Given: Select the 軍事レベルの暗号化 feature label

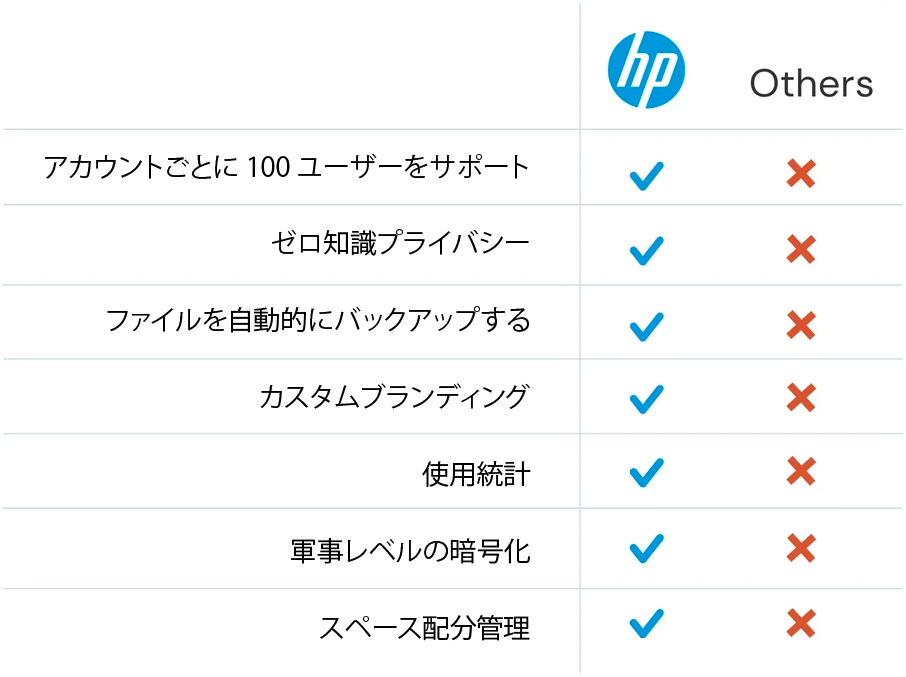Looking at the screenshot, I should point(410,549).
